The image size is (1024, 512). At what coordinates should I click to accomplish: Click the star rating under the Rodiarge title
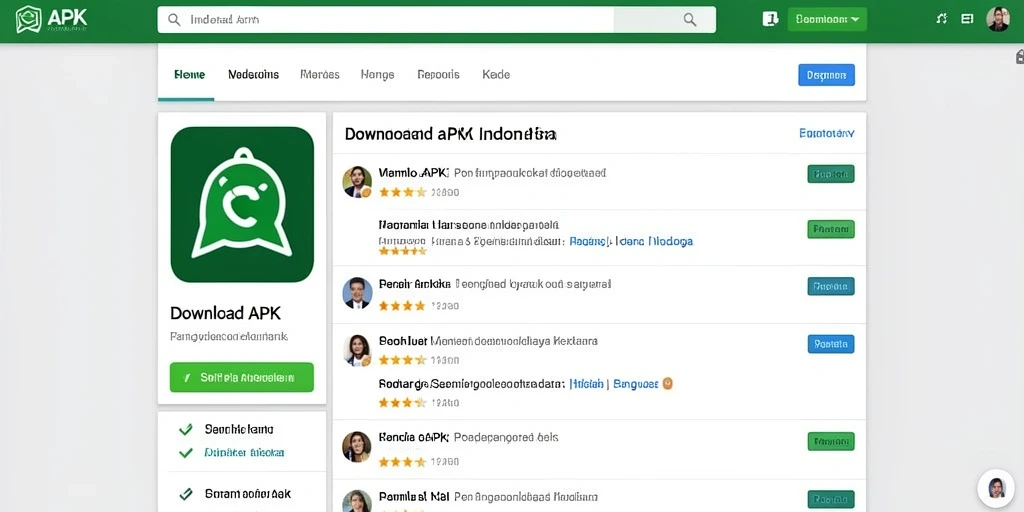402,403
